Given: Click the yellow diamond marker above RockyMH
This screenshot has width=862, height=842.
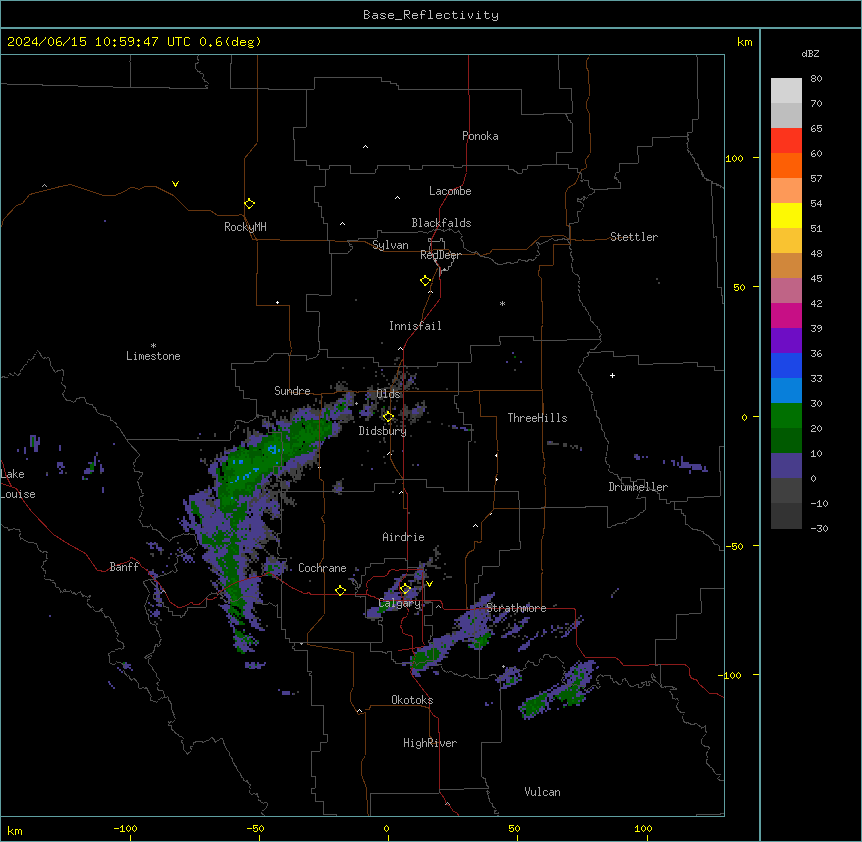Looking at the screenshot, I should pos(249,204).
